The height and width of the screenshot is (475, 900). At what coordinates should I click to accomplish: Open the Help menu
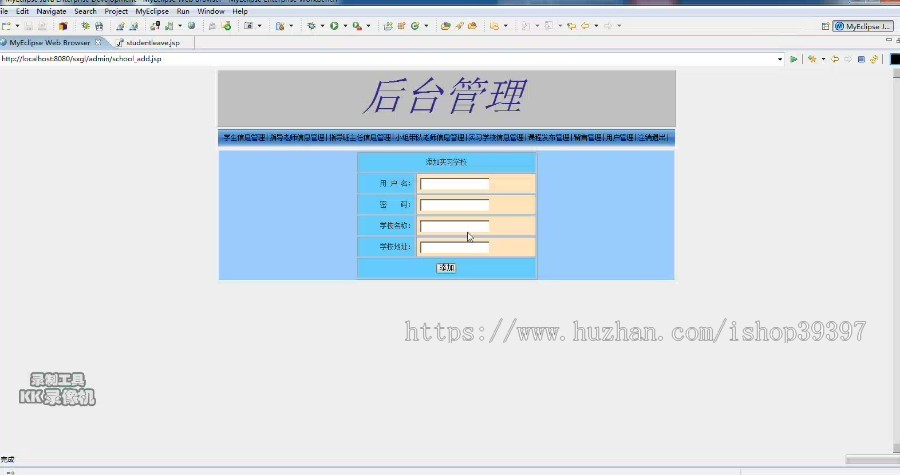pos(240,11)
